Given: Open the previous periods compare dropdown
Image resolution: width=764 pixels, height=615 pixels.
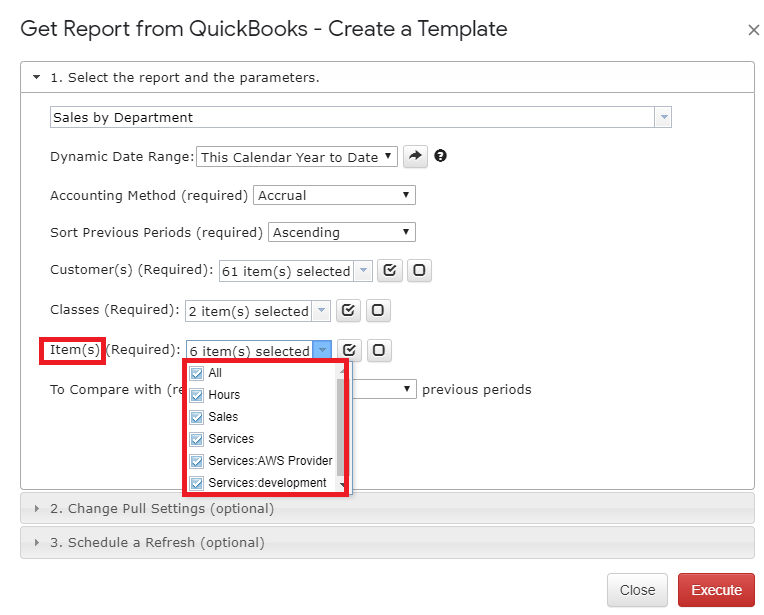Looking at the screenshot, I should coord(384,389).
